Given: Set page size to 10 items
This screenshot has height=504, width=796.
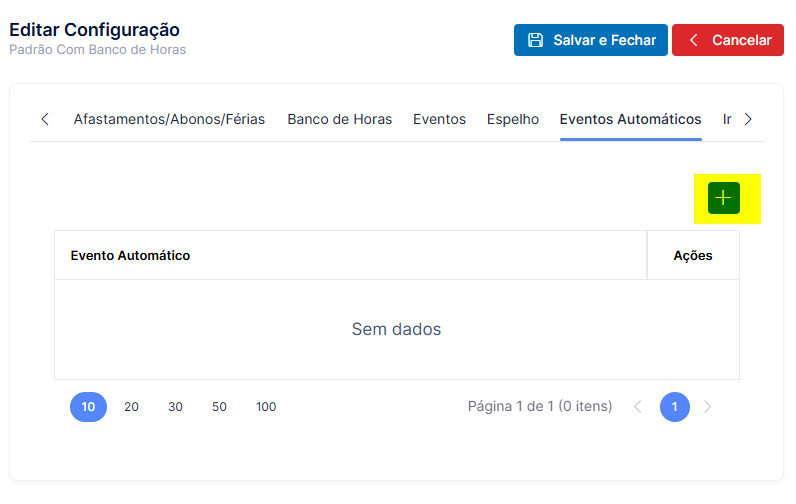Looking at the screenshot, I should pyautogui.click(x=88, y=407).
